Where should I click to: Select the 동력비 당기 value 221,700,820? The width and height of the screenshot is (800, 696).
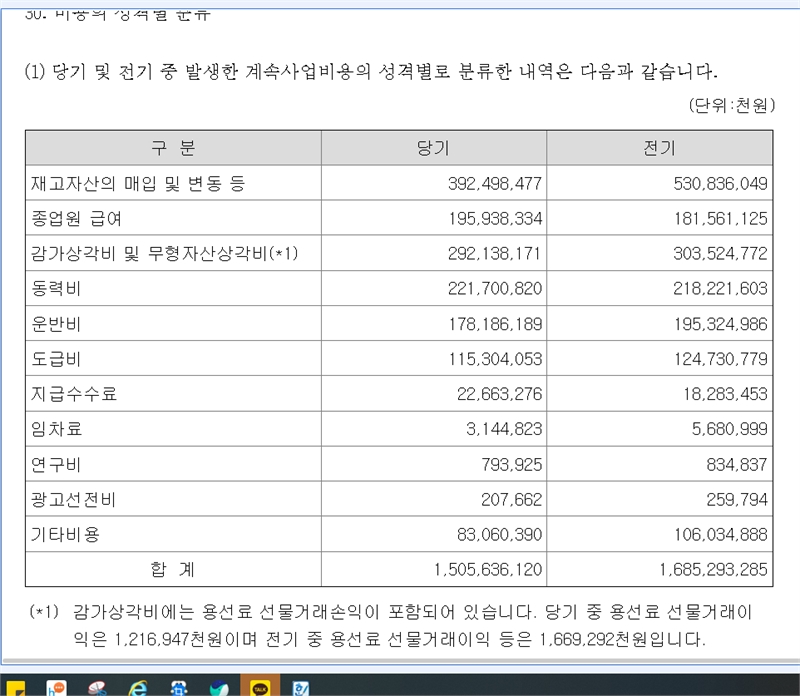tap(491, 289)
